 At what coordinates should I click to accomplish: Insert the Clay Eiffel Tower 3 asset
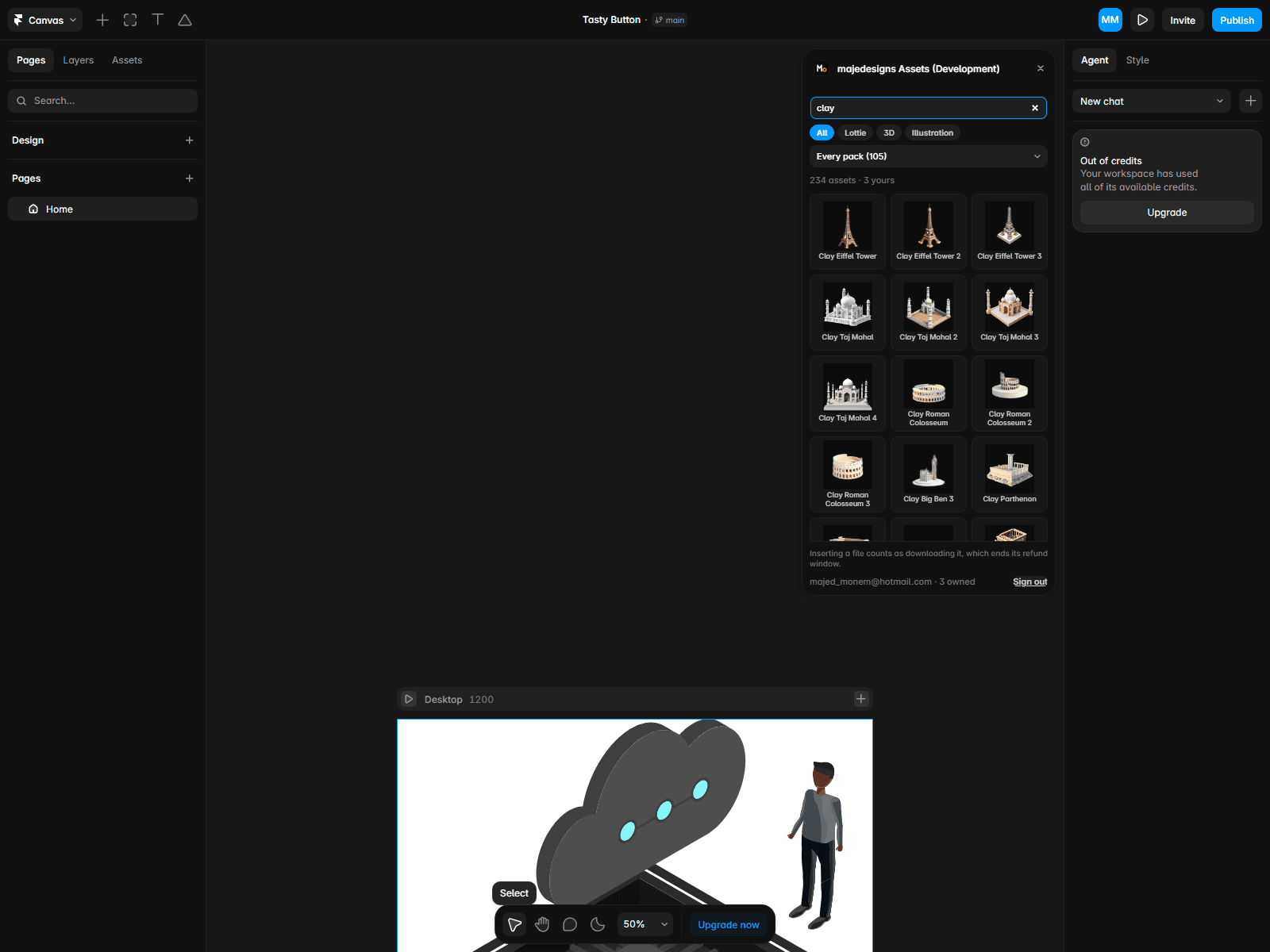(1010, 231)
